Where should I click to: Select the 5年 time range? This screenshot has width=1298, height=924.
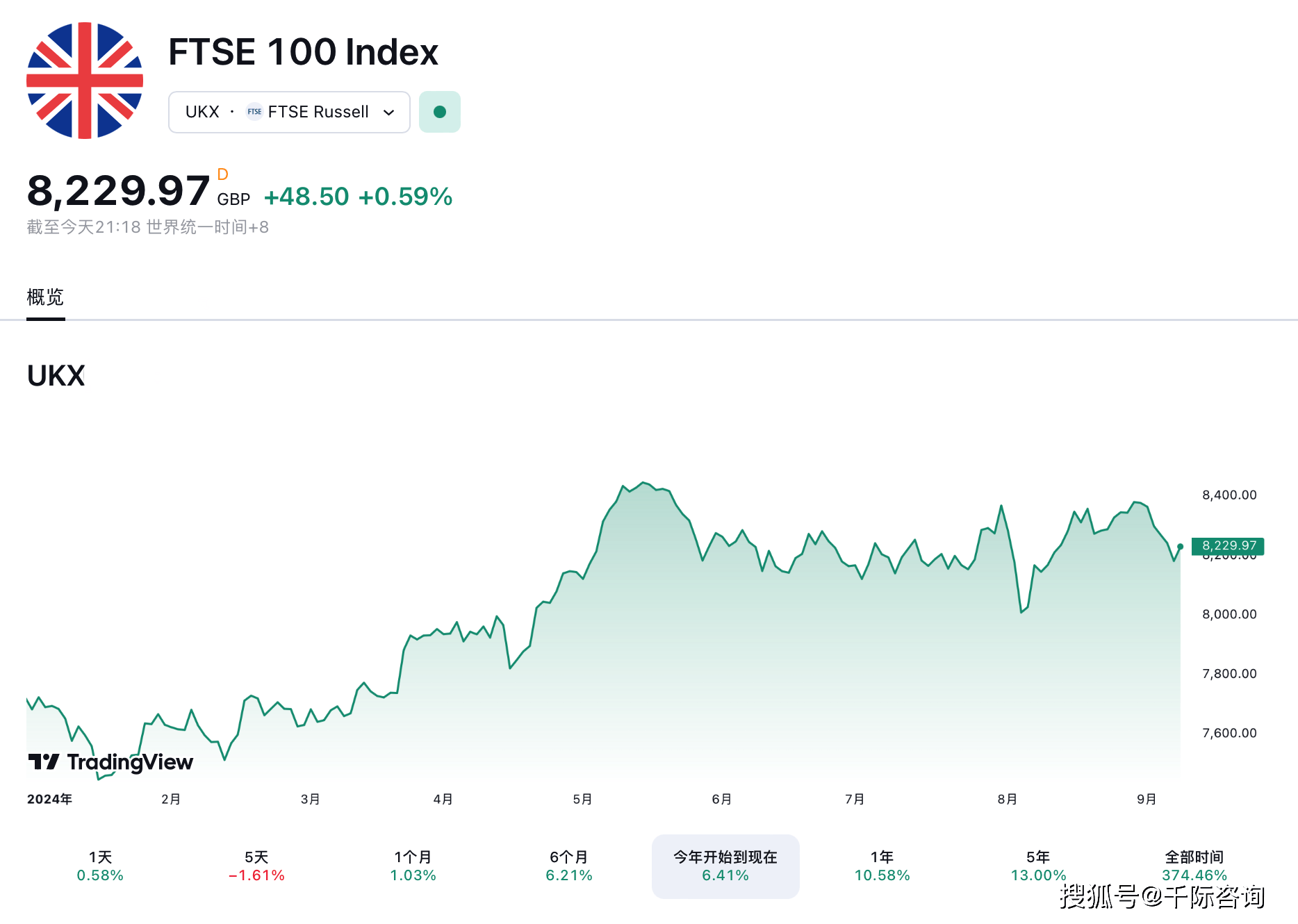1038,866
